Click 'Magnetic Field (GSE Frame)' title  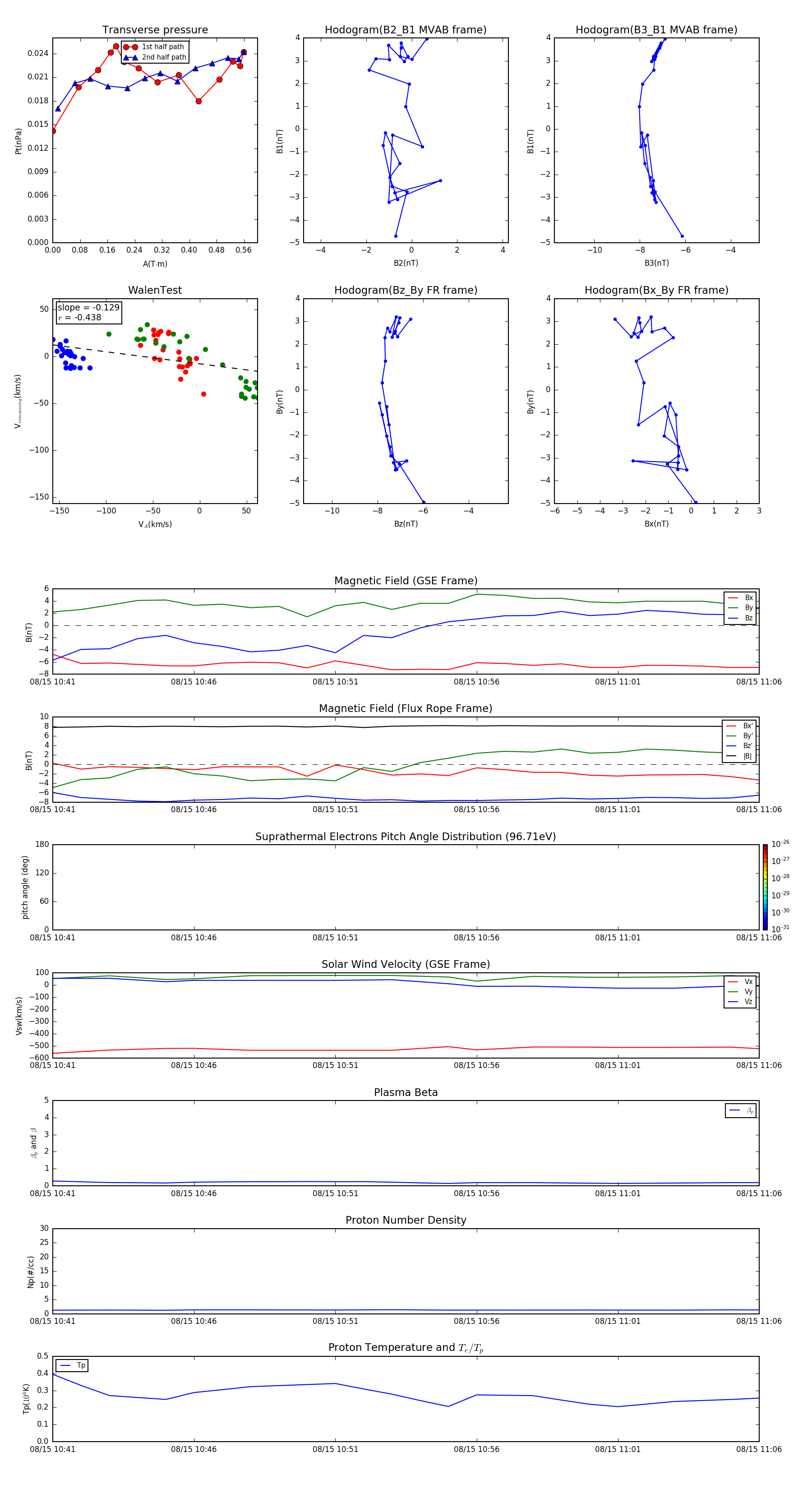[406, 581]
